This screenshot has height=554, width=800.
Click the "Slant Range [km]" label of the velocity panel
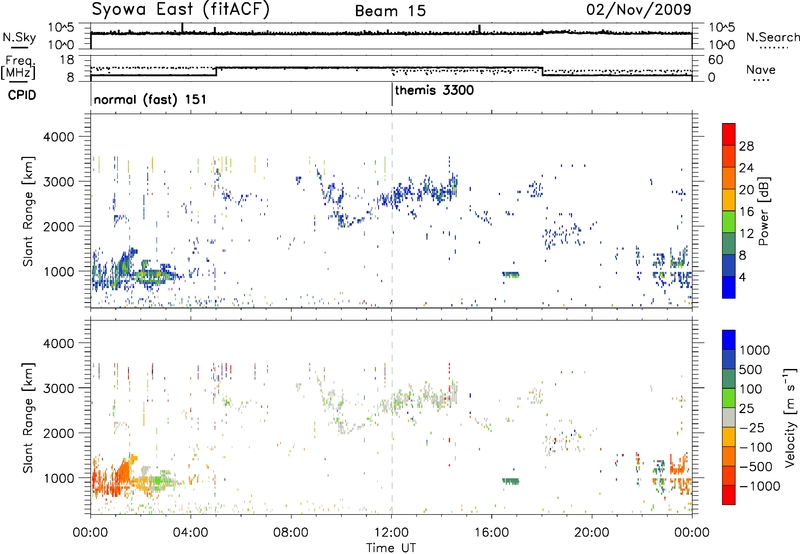(28, 417)
